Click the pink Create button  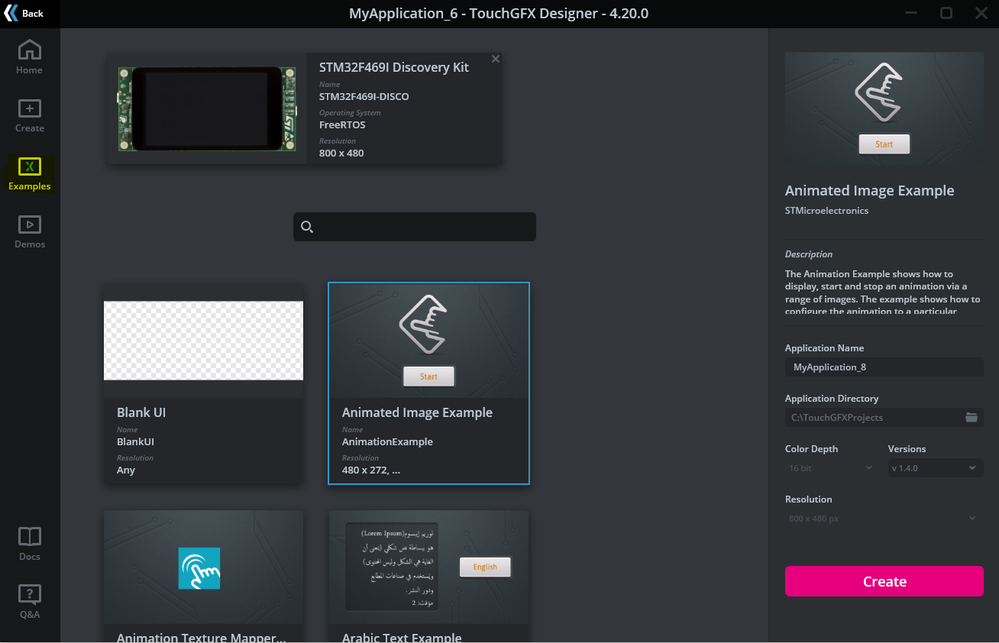tap(884, 581)
